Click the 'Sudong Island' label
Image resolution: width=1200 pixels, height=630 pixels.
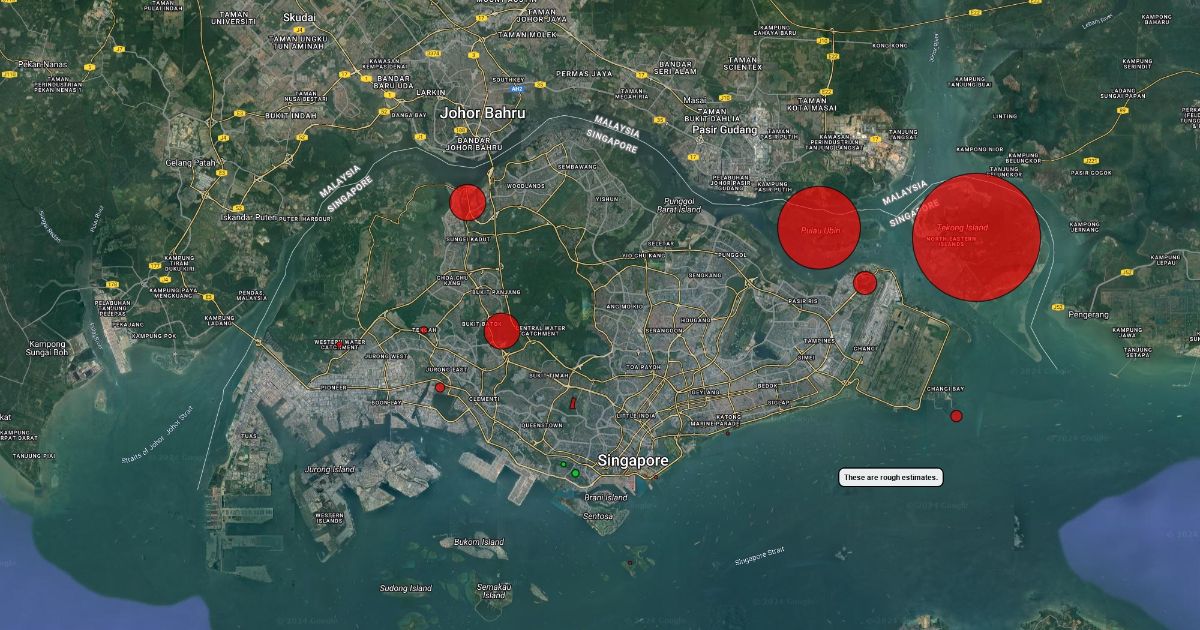[406, 588]
